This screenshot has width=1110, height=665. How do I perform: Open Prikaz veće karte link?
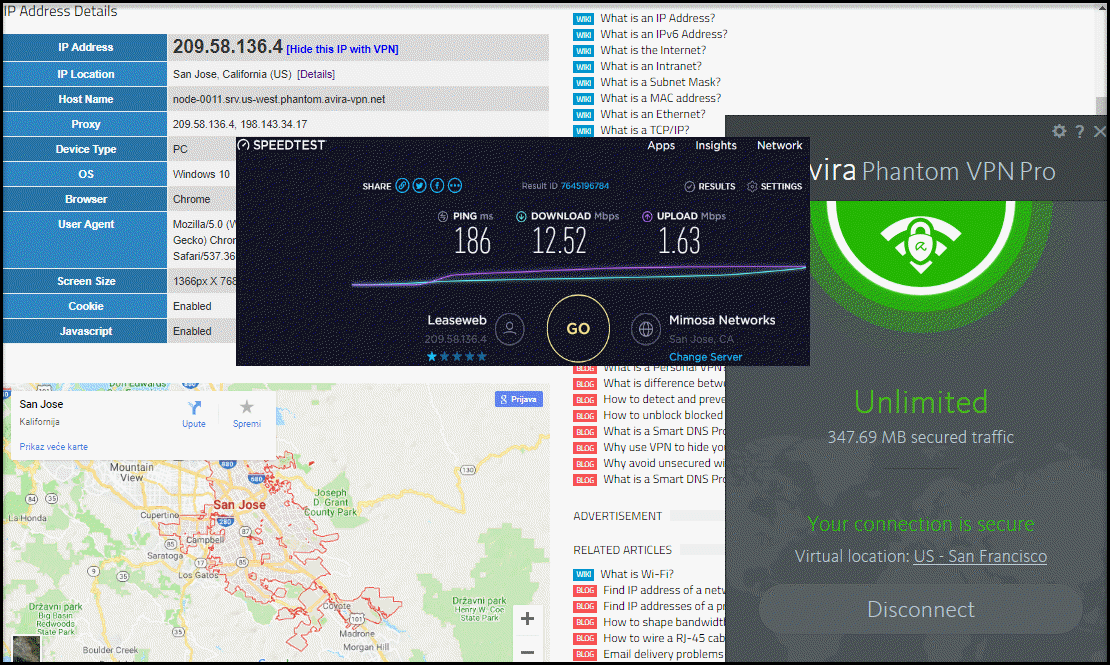point(54,447)
